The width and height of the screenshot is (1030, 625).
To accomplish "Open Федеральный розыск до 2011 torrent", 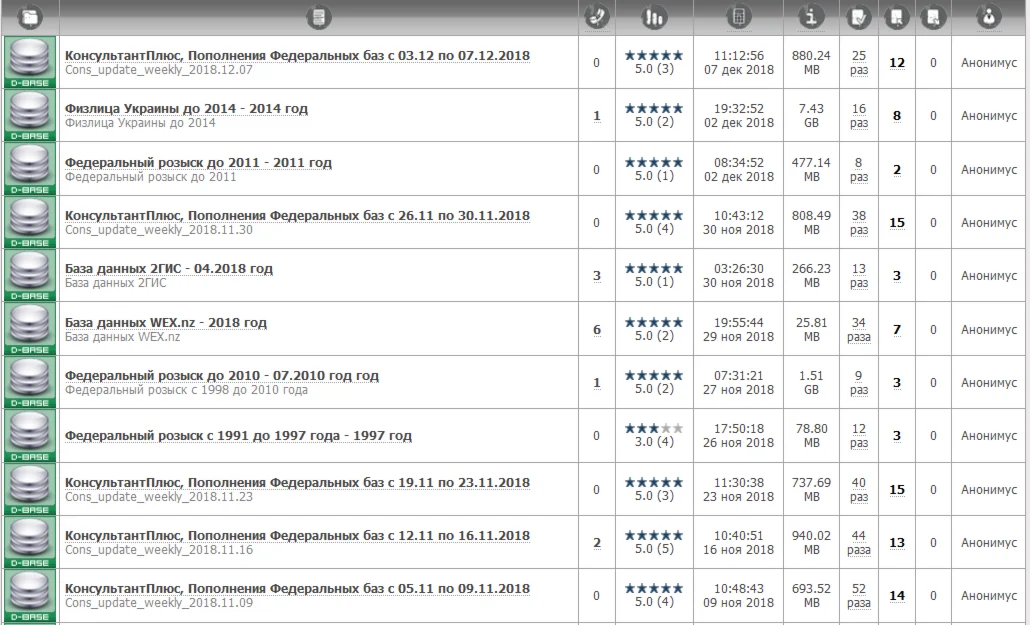I will [198, 162].
